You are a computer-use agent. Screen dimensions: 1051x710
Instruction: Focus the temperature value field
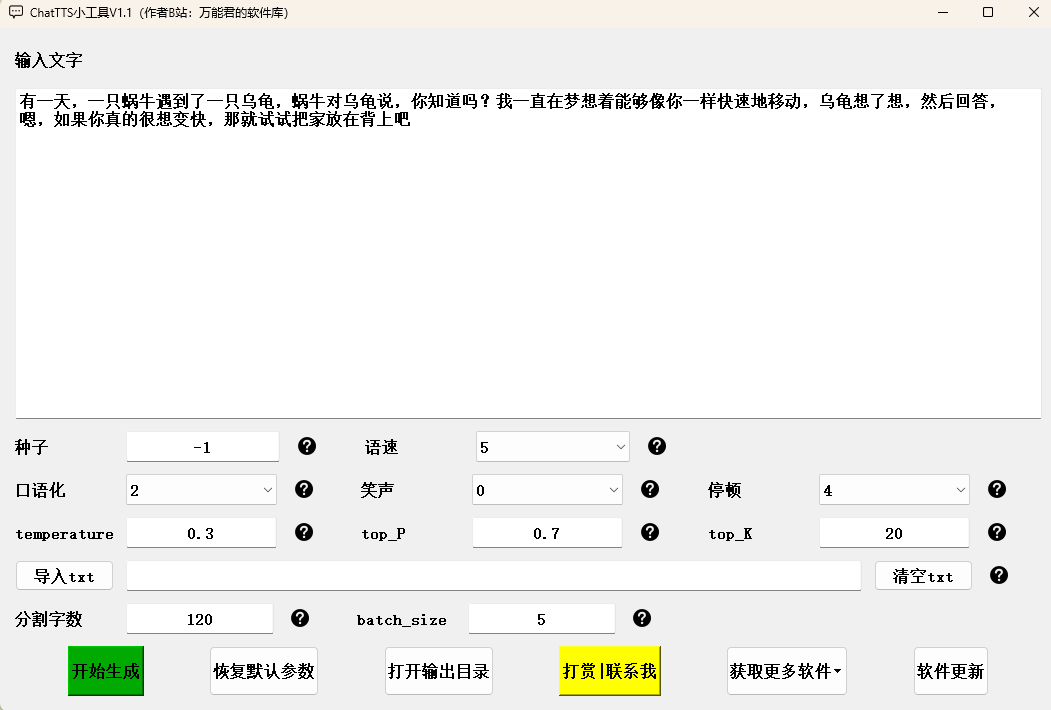click(x=201, y=533)
